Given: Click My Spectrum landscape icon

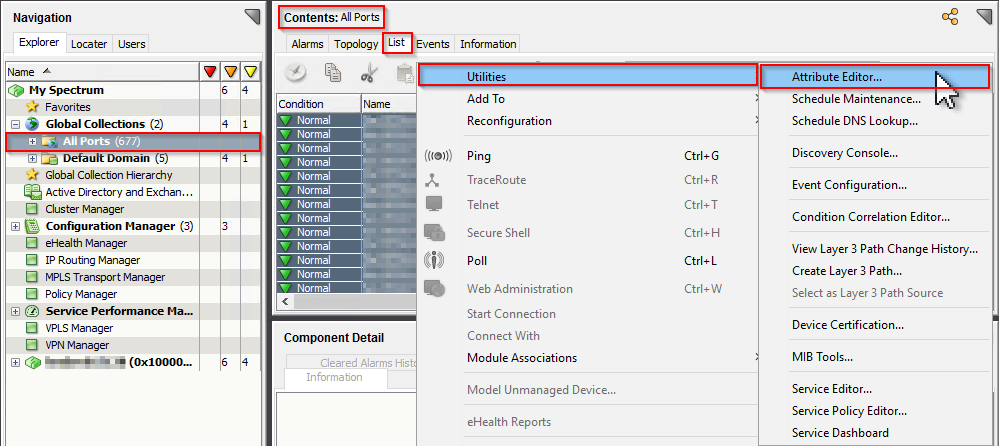Looking at the screenshot, I should [16, 90].
